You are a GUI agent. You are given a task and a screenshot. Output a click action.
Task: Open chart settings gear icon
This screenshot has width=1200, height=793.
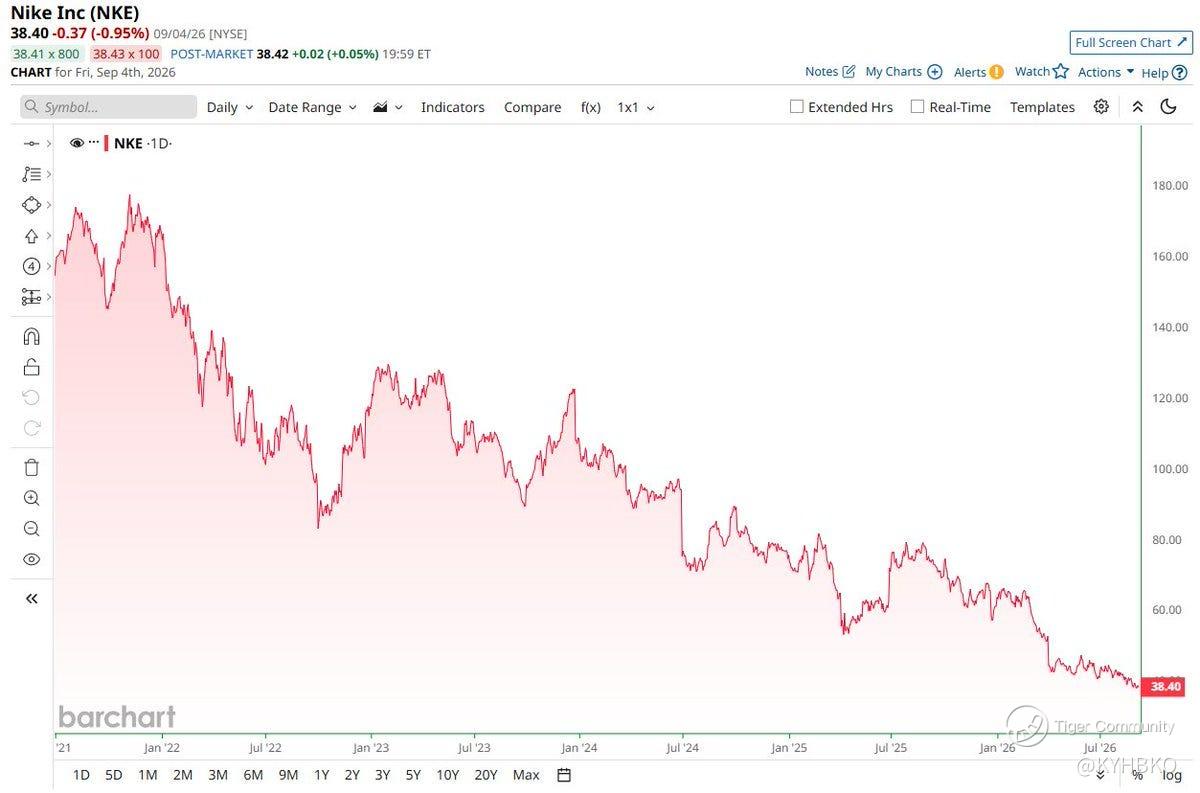pos(1101,107)
